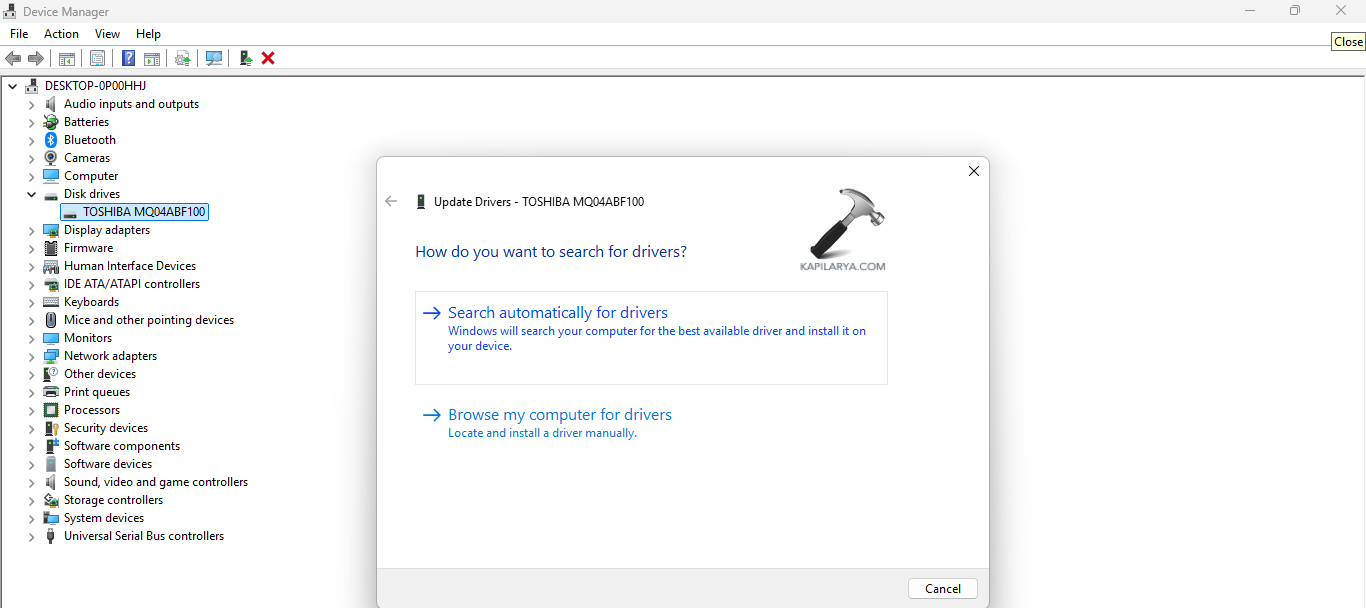Expand the Network adapters category
1366x608 pixels.
coord(31,355)
